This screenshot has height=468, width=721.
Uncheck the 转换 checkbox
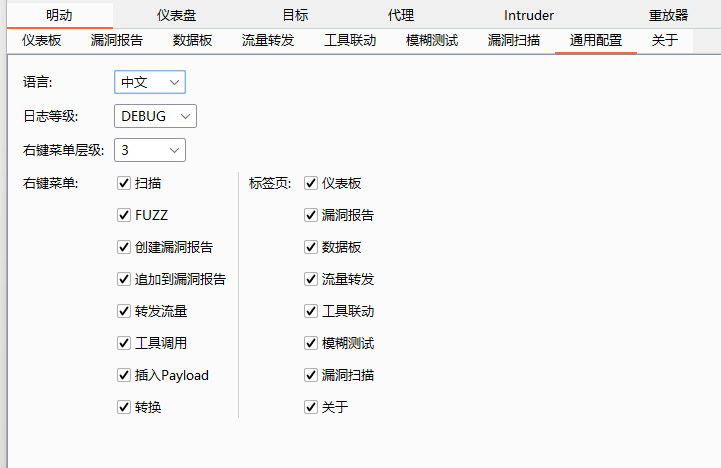[124, 407]
